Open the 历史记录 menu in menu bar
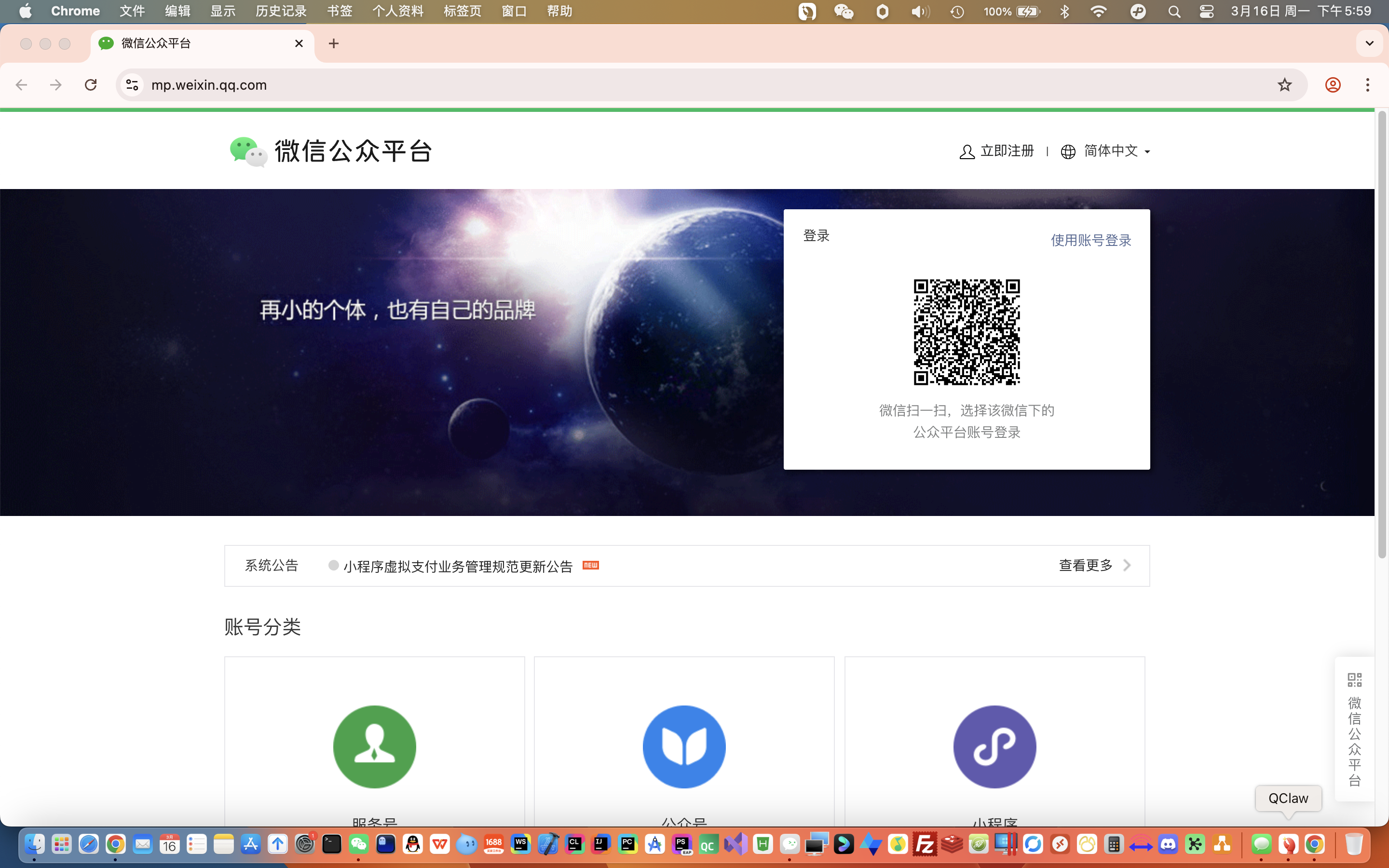The width and height of the screenshot is (1389, 868). (x=281, y=12)
